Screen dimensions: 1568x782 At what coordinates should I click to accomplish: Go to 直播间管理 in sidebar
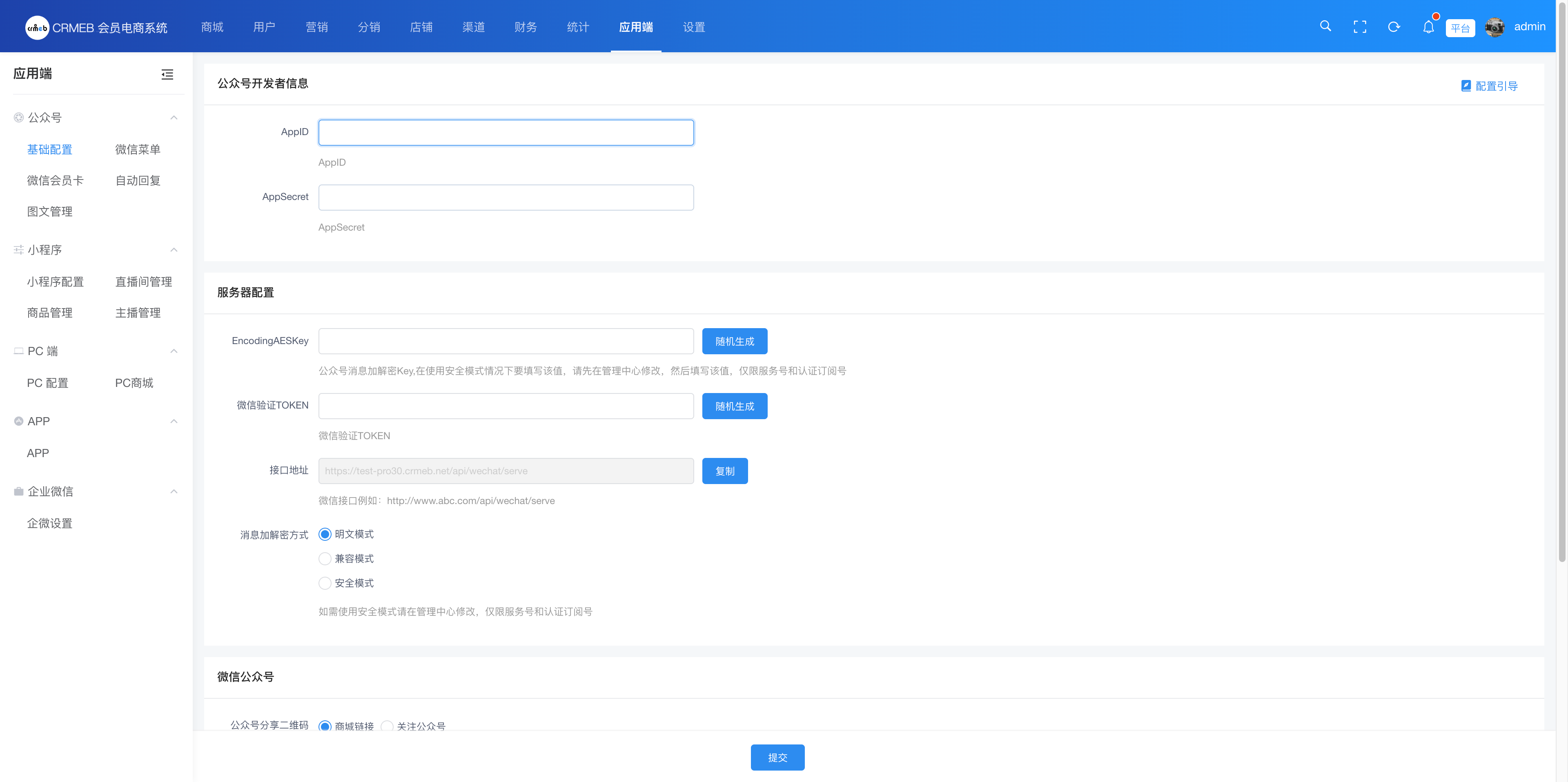(144, 281)
